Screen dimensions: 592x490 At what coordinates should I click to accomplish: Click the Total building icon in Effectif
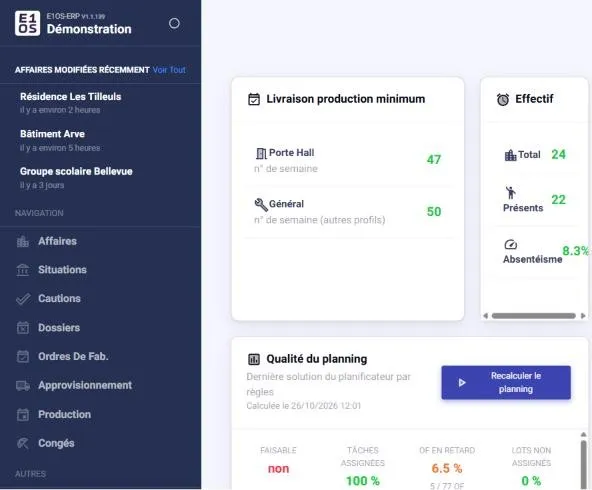click(510, 155)
